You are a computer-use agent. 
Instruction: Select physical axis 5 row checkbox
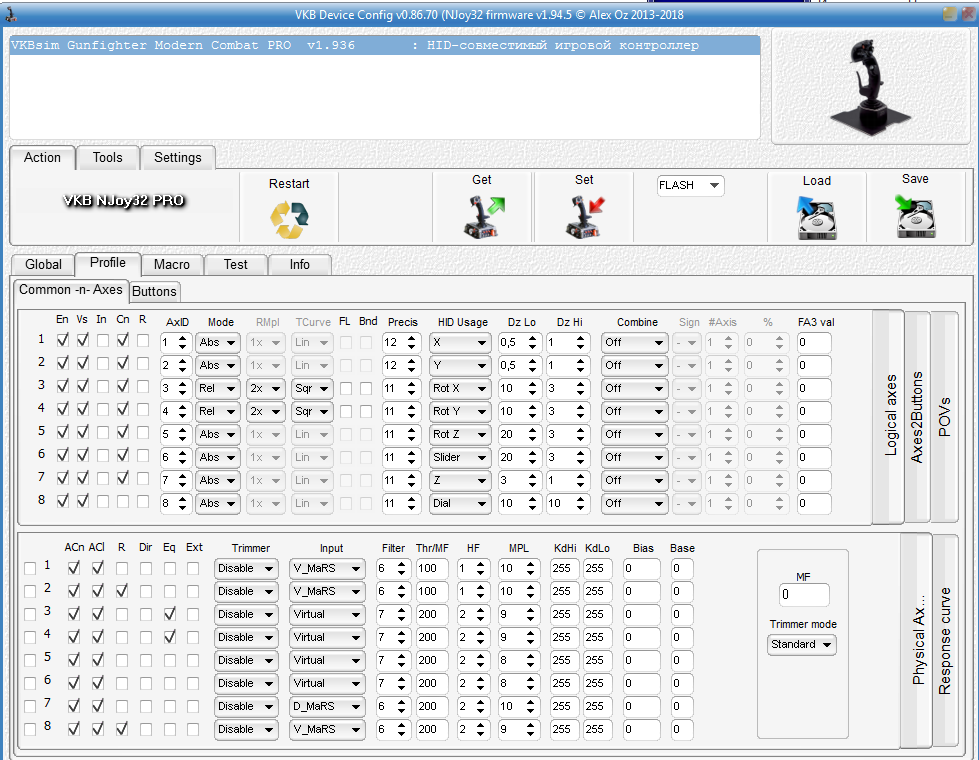[29, 661]
